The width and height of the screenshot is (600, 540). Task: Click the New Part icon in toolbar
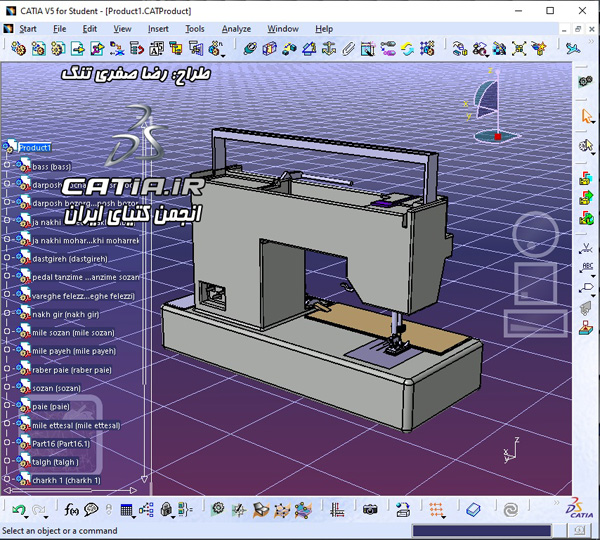tap(58, 49)
